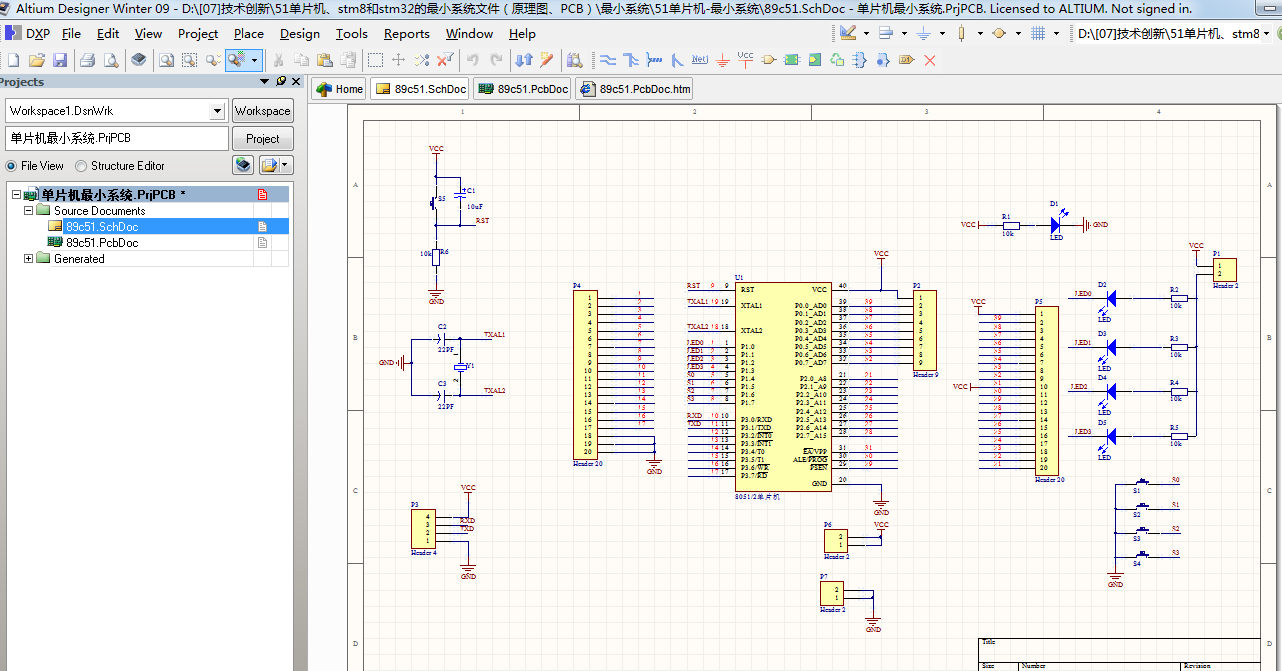Click the Place Net Label icon

(700, 60)
